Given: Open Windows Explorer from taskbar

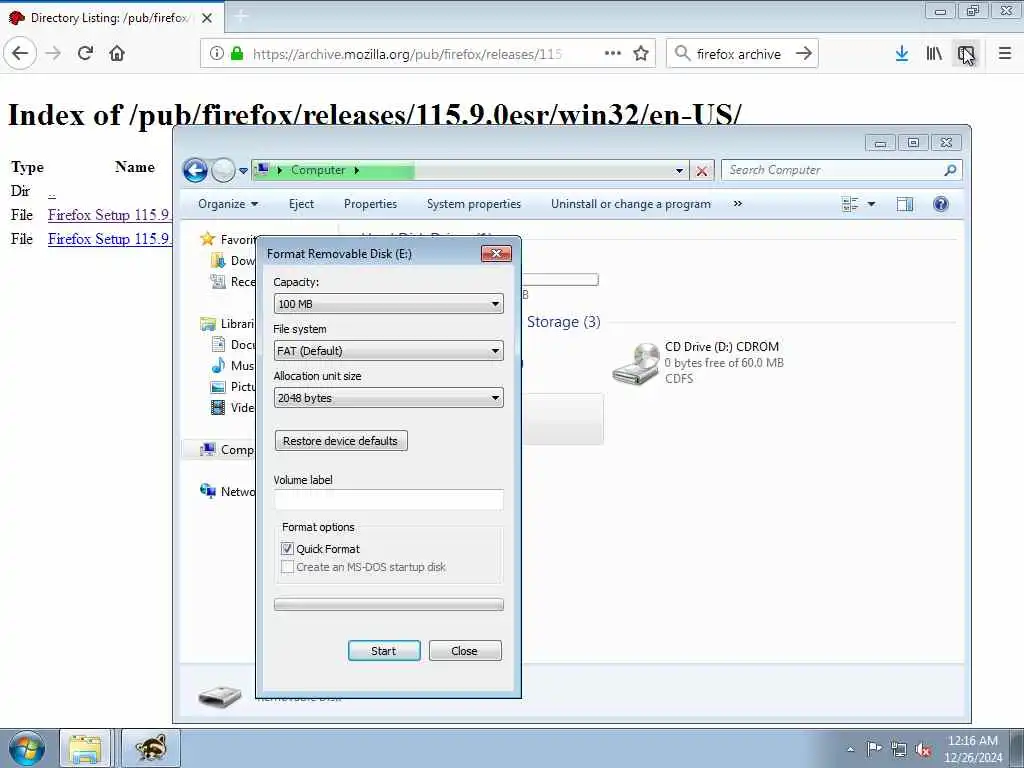Looking at the screenshot, I should [x=85, y=748].
